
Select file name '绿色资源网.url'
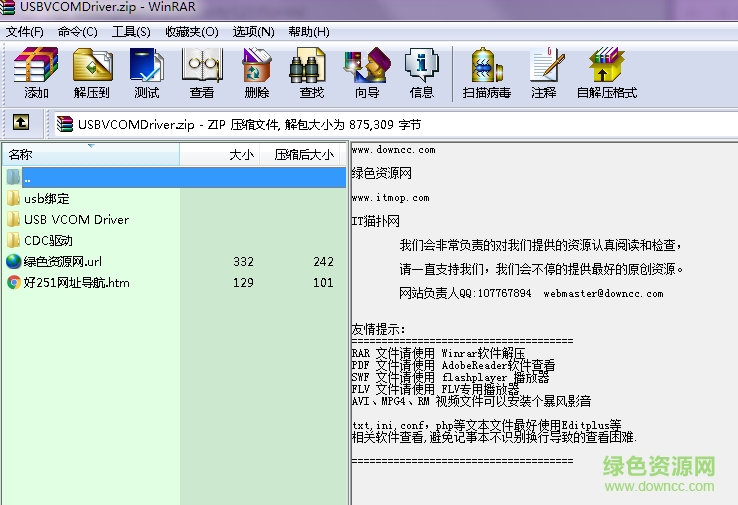tap(63, 262)
